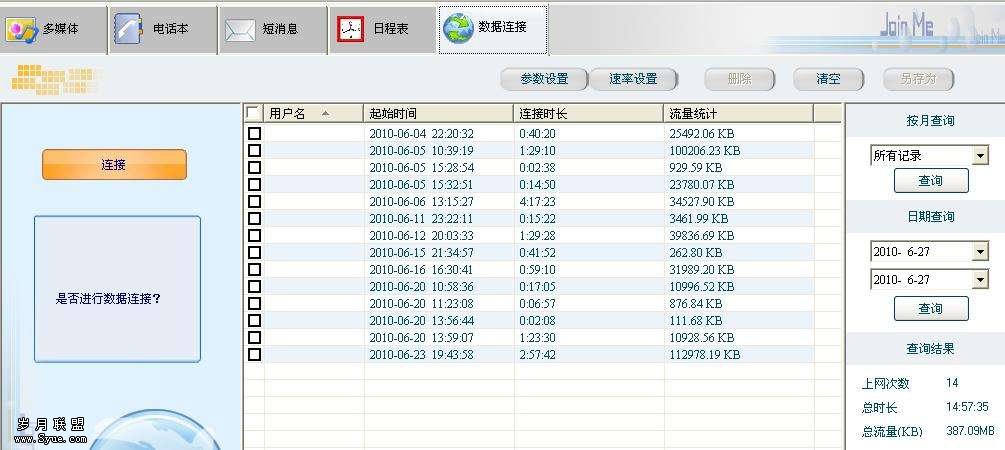Sort by 连接时长 column header
Image resolution: width=1005 pixels, height=450 pixels.
coord(589,113)
